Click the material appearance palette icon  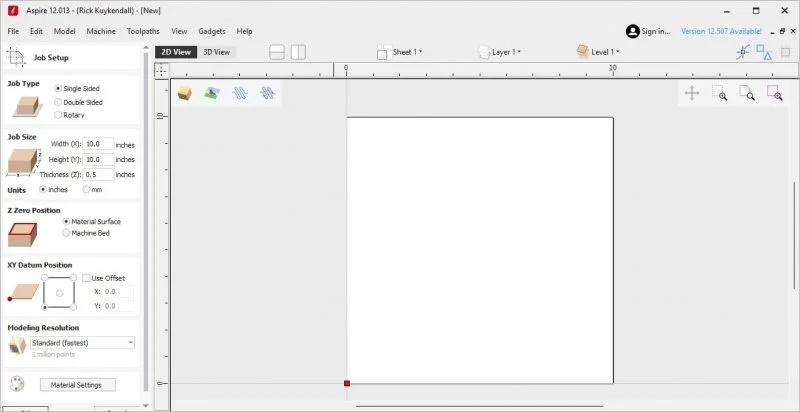[17, 384]
